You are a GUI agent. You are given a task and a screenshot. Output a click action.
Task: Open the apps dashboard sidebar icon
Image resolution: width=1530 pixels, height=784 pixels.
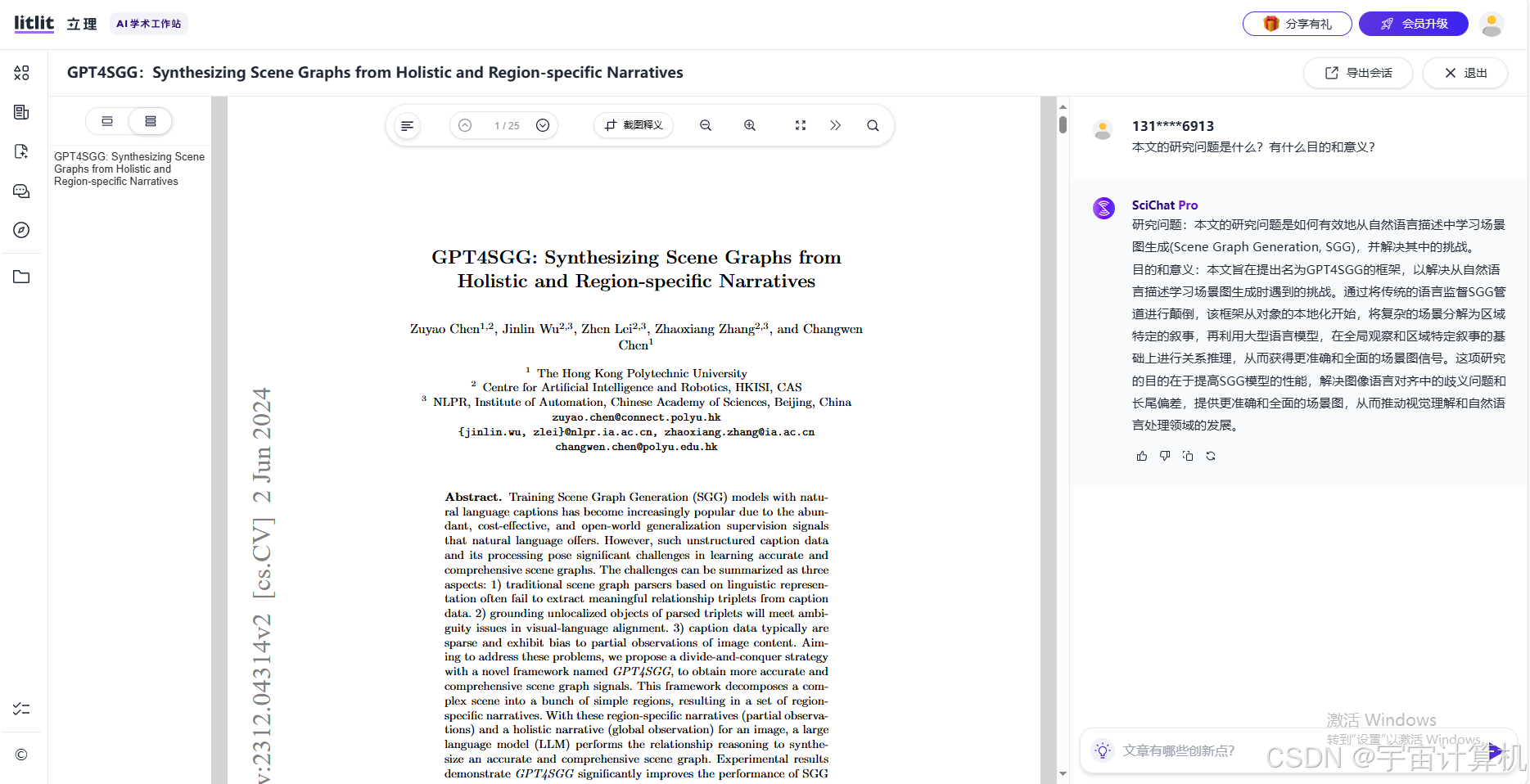click(x=22, y=73)
